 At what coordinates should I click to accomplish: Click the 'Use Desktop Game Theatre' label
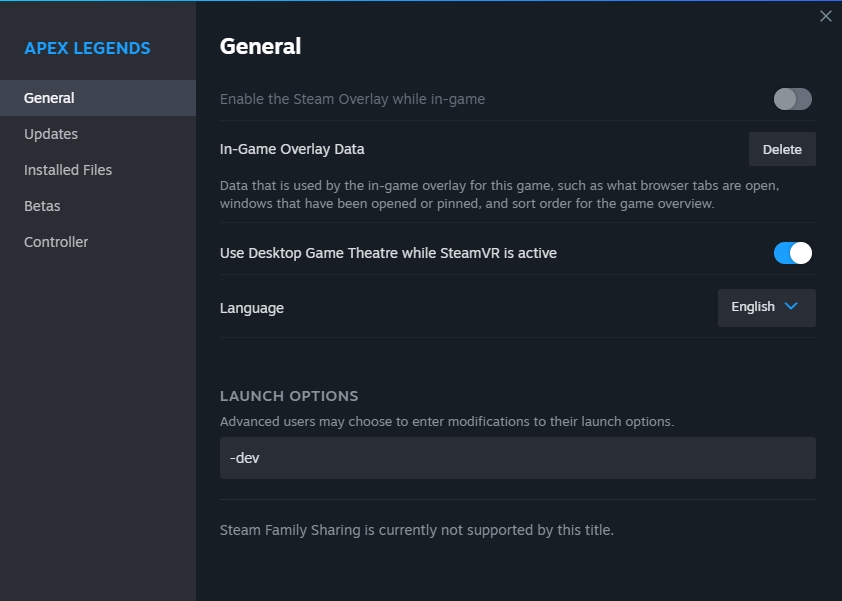(x=388, y=253)
